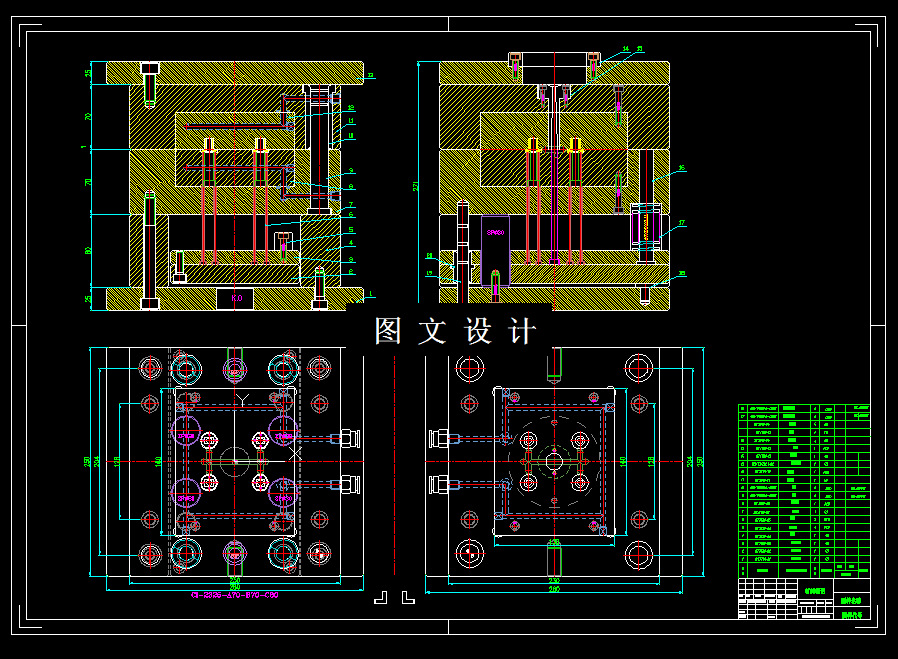This screenshot has width=898, height=659.
Task: Select the 128 dimension in bottom-left plan view
Action: pos(116,461)
